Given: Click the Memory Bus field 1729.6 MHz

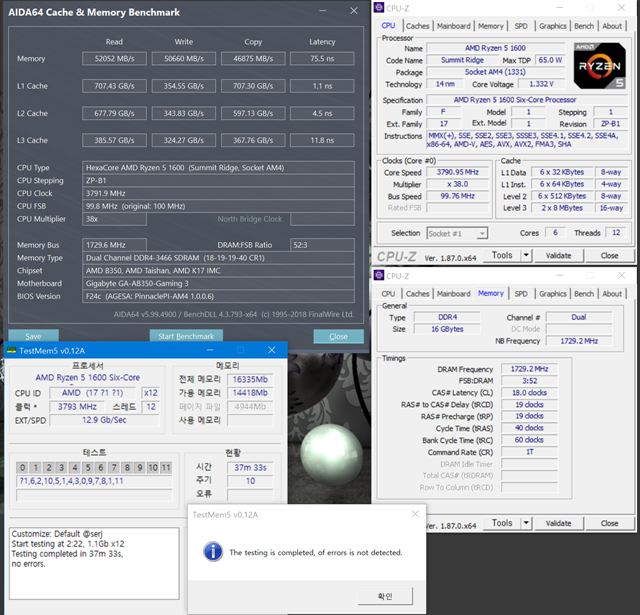Looking at the screenshot, I should click(114, 245).
